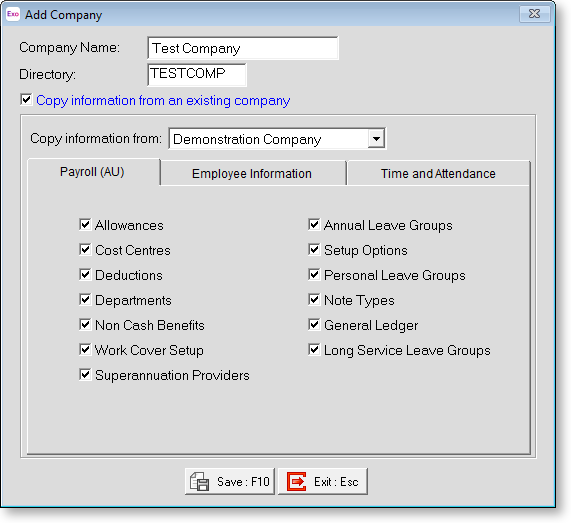571x523 pixels.
Task: Uncheck Long Service Leave Groups
Action: [314, 350]
